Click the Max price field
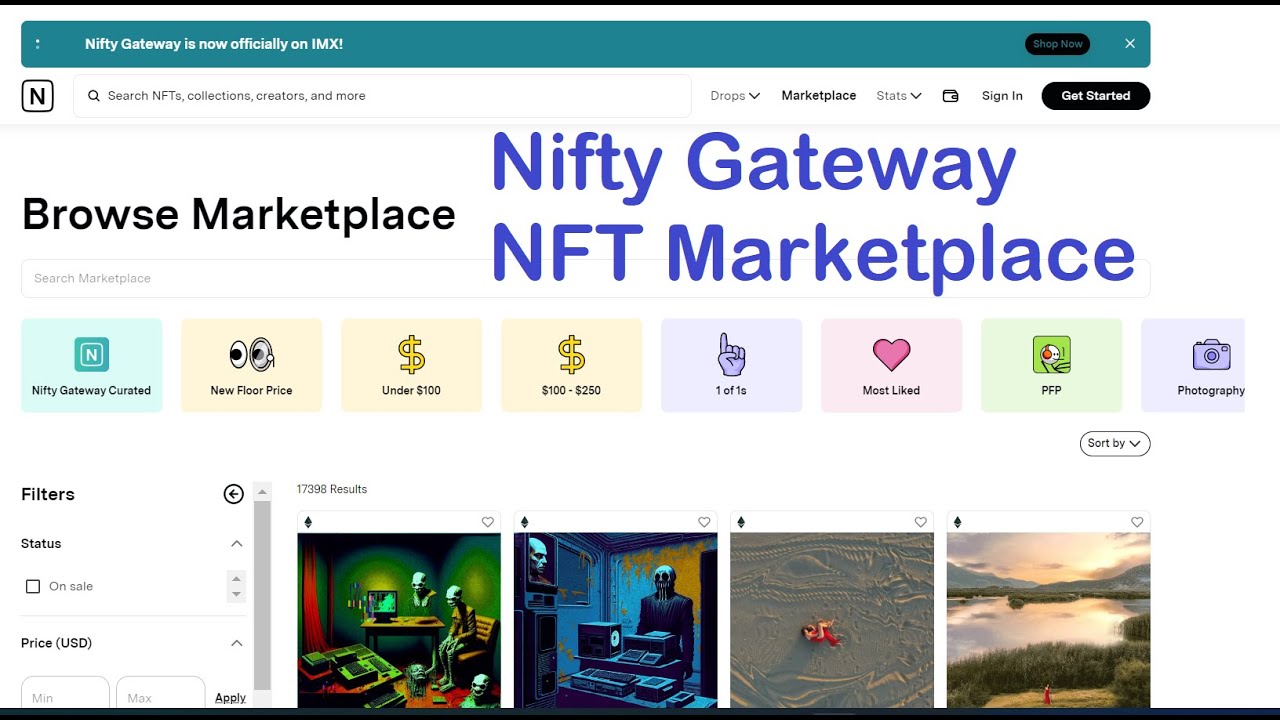Screen dimensions: 1280x720 pyautogui.click(x=160, y=693)
